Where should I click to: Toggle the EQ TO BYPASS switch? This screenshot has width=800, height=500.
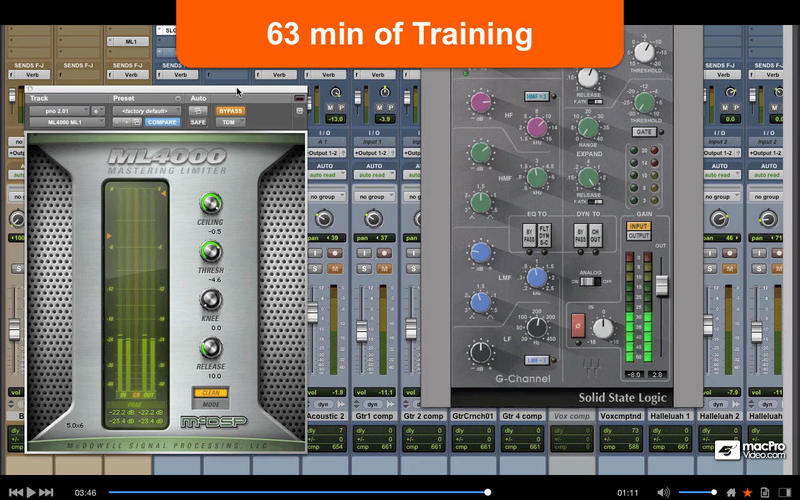530,236
